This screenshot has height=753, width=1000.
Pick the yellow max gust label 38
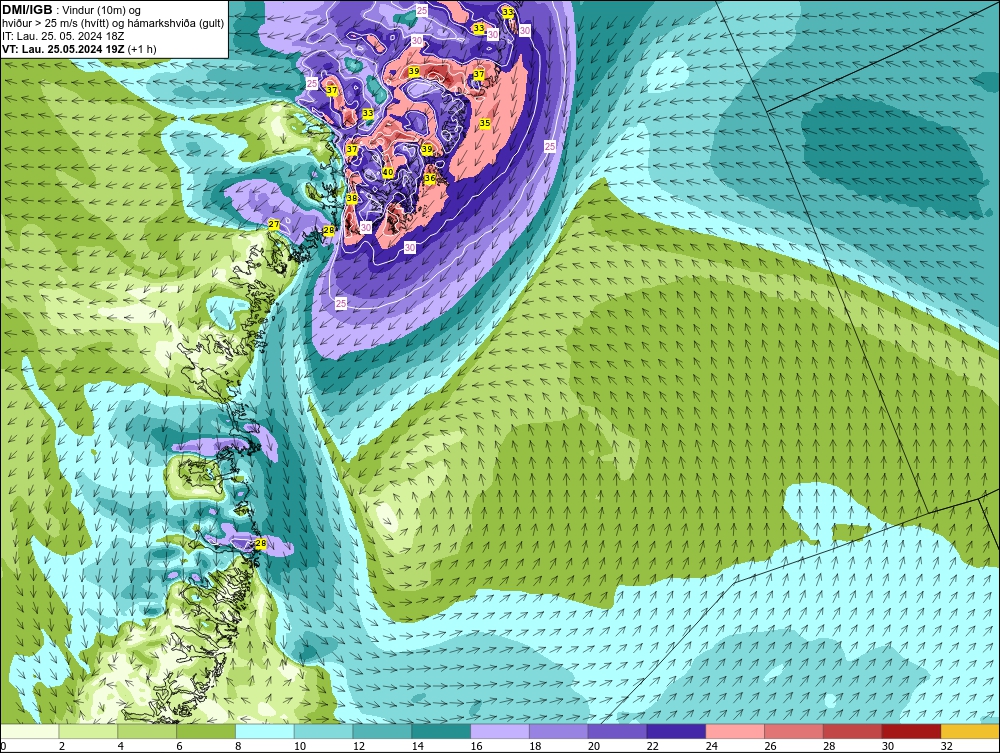click(351, 198)
